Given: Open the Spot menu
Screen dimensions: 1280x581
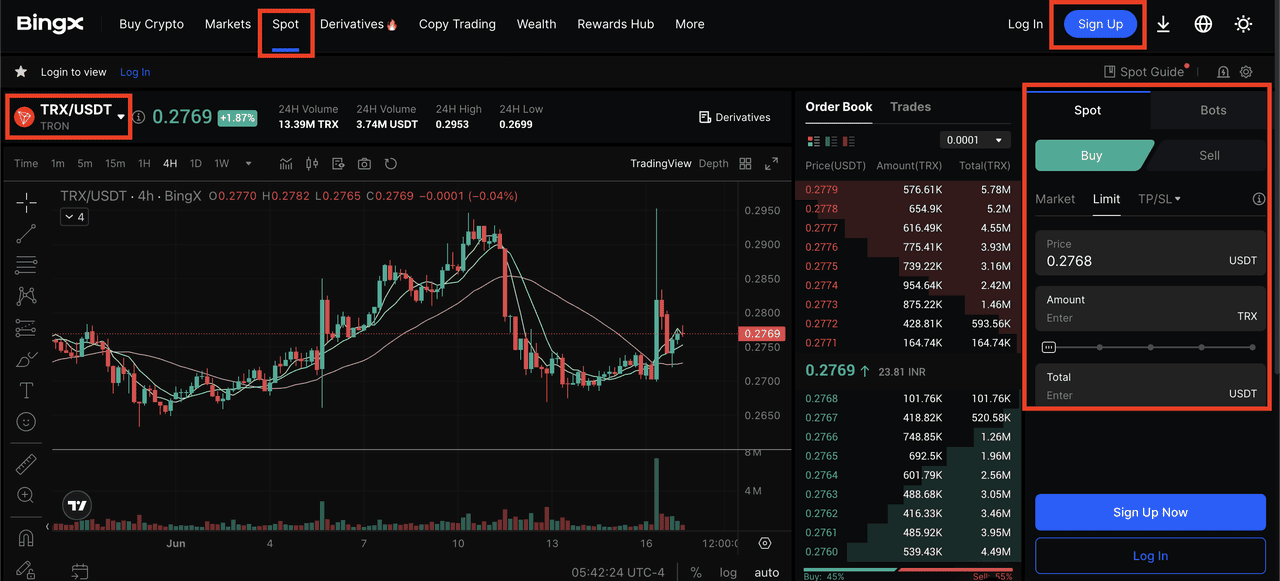Looking at the screenshot, I should pos(285,24).
